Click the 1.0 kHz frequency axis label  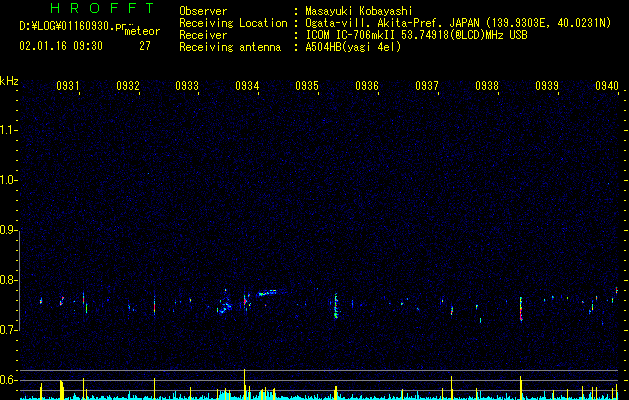9,180
